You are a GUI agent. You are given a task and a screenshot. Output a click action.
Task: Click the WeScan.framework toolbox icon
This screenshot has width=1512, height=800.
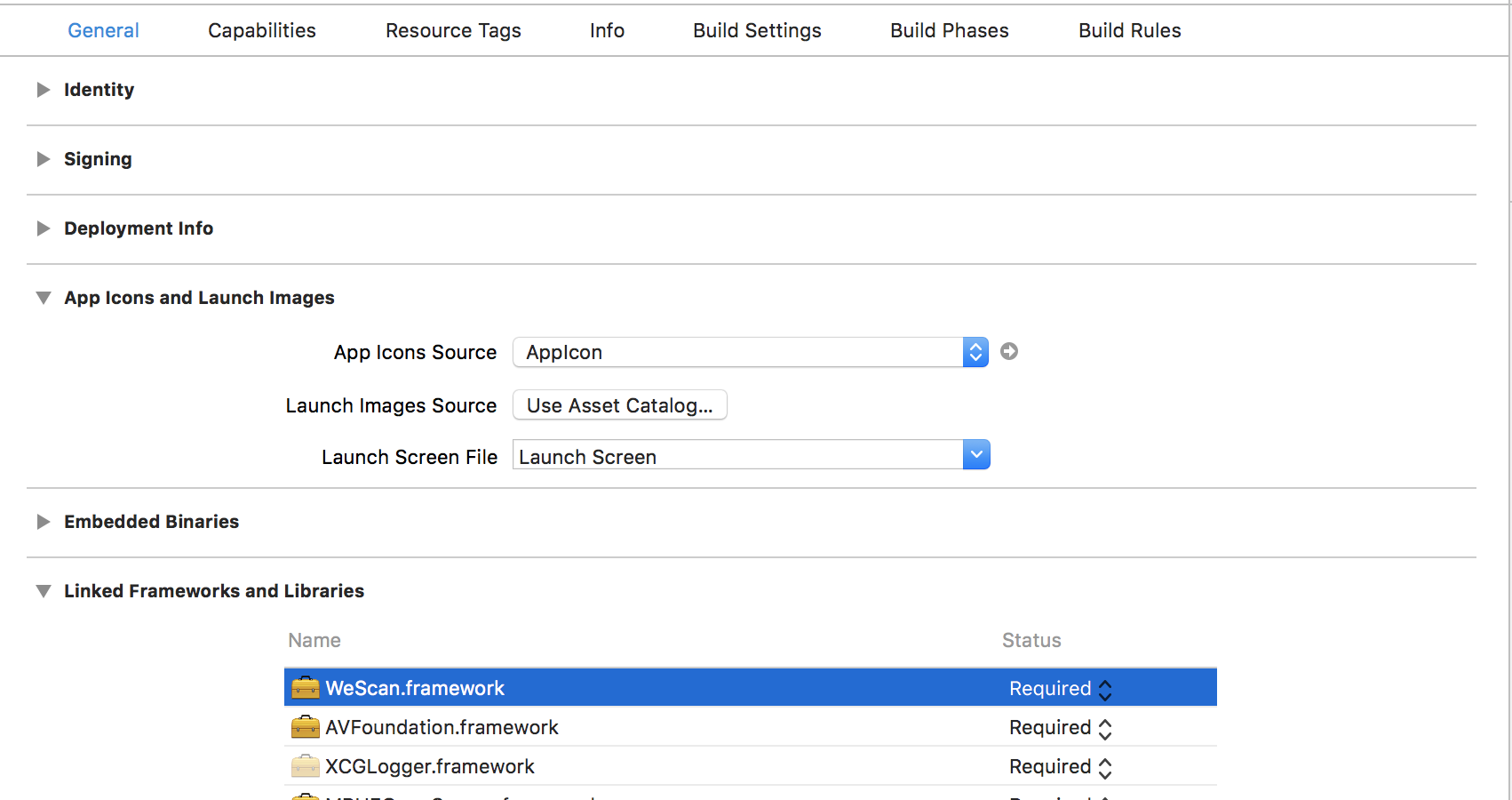click(x=305, y=687)
